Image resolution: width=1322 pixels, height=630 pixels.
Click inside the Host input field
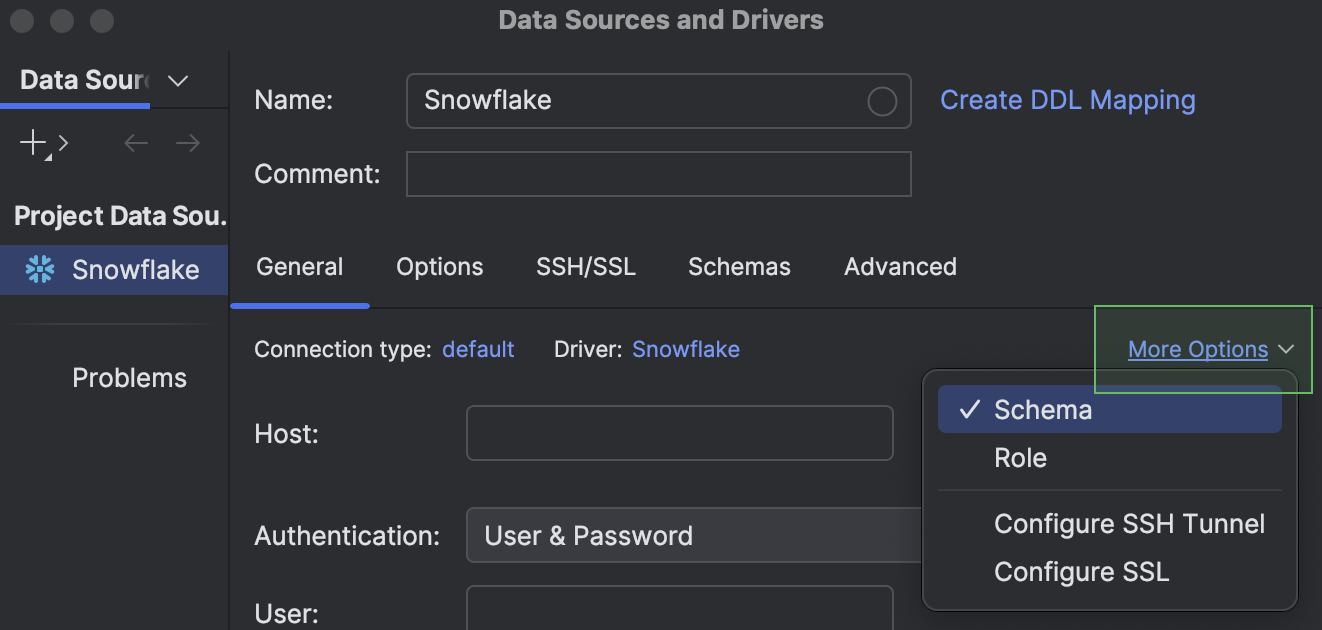pyautogui.click(x=679, y=433)
